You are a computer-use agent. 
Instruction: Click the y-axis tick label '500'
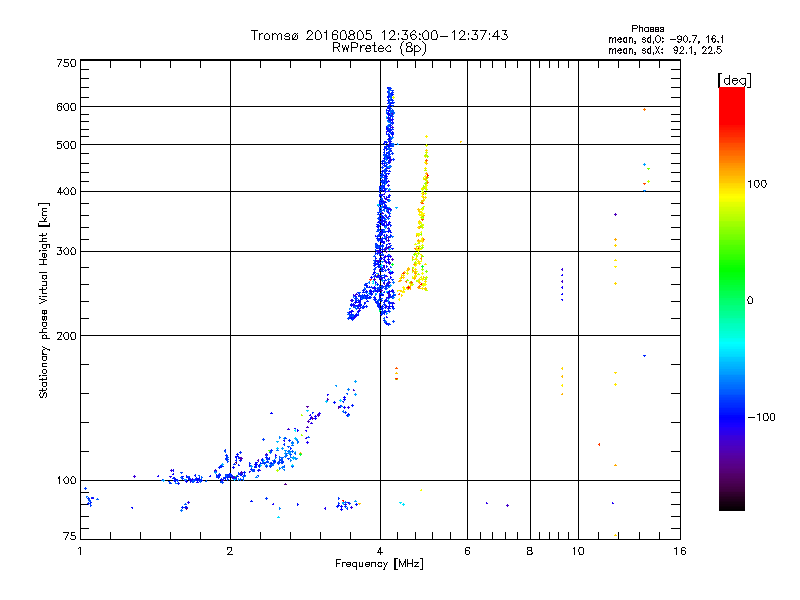[x=66, y=145]
